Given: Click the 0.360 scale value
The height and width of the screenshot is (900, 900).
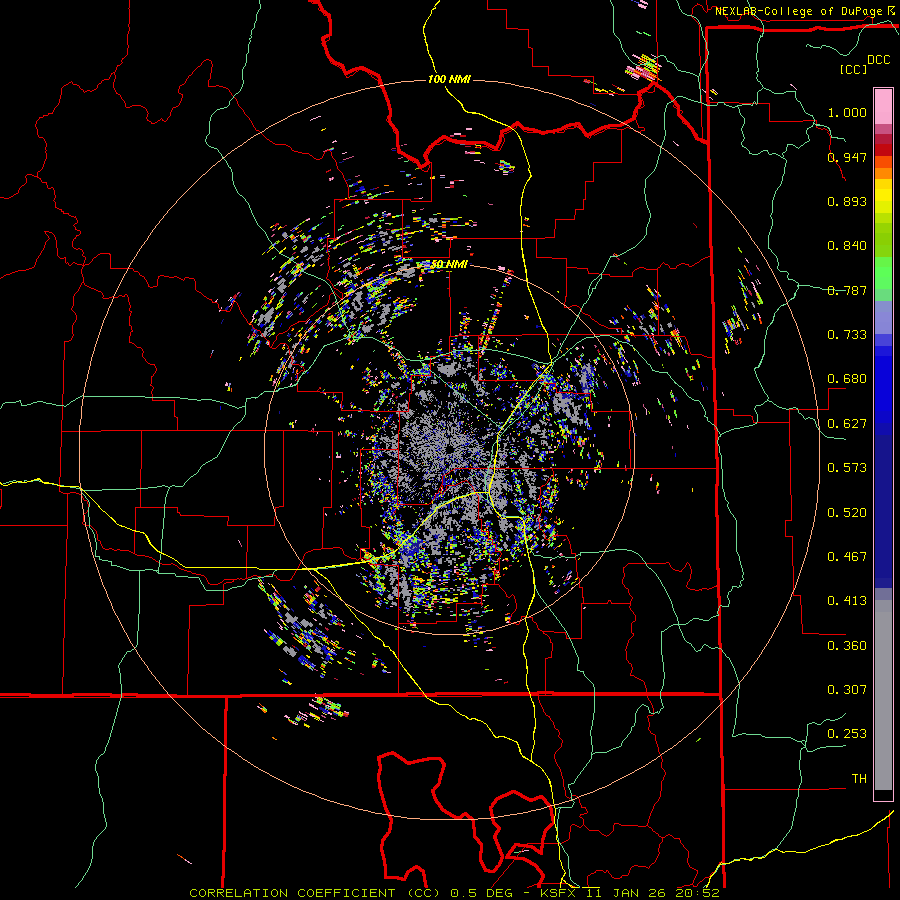Looking at the screenshot, I should (847, 646).
